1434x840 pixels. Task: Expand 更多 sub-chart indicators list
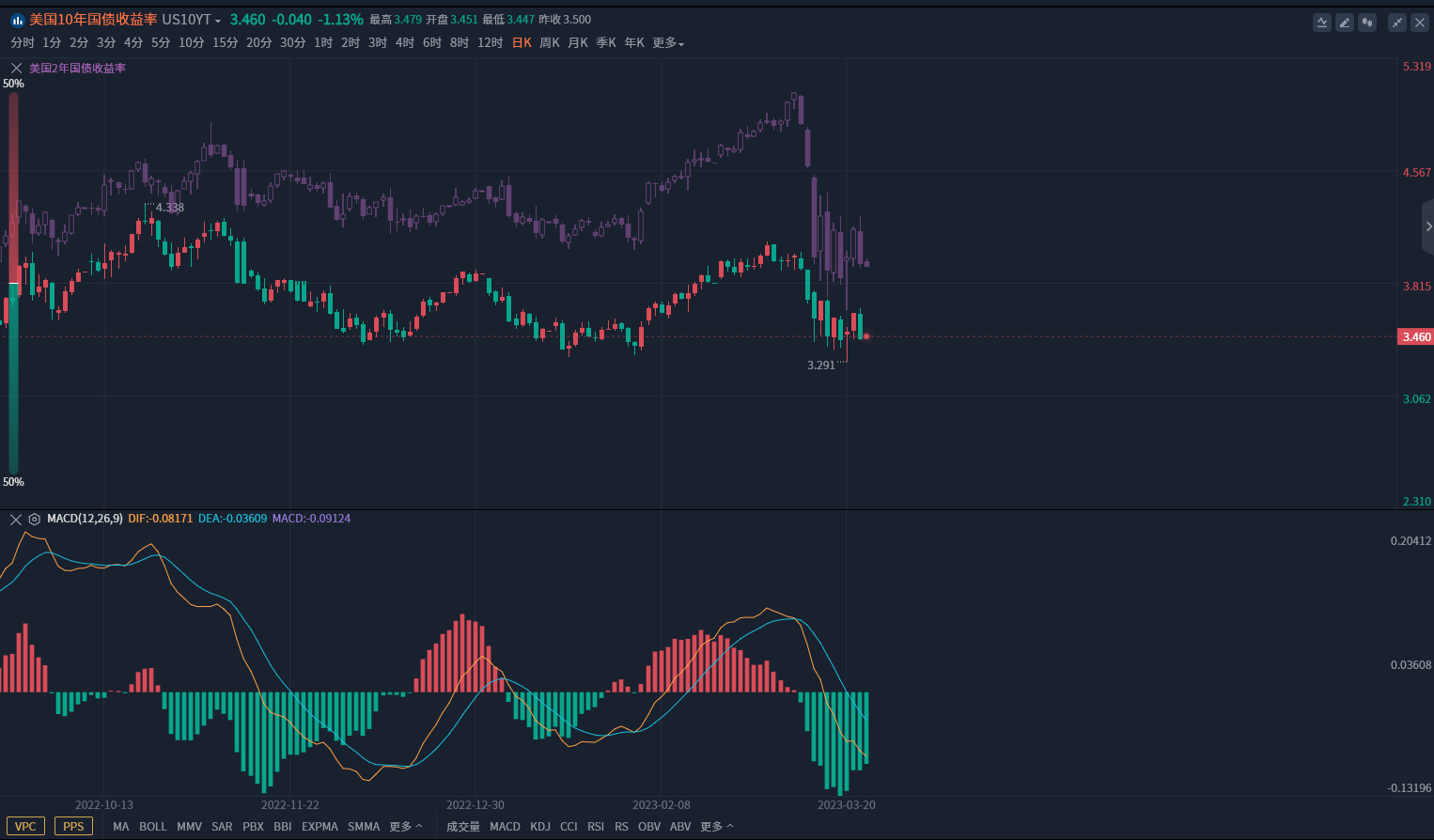pyautogui.click(x=717, y=827)
